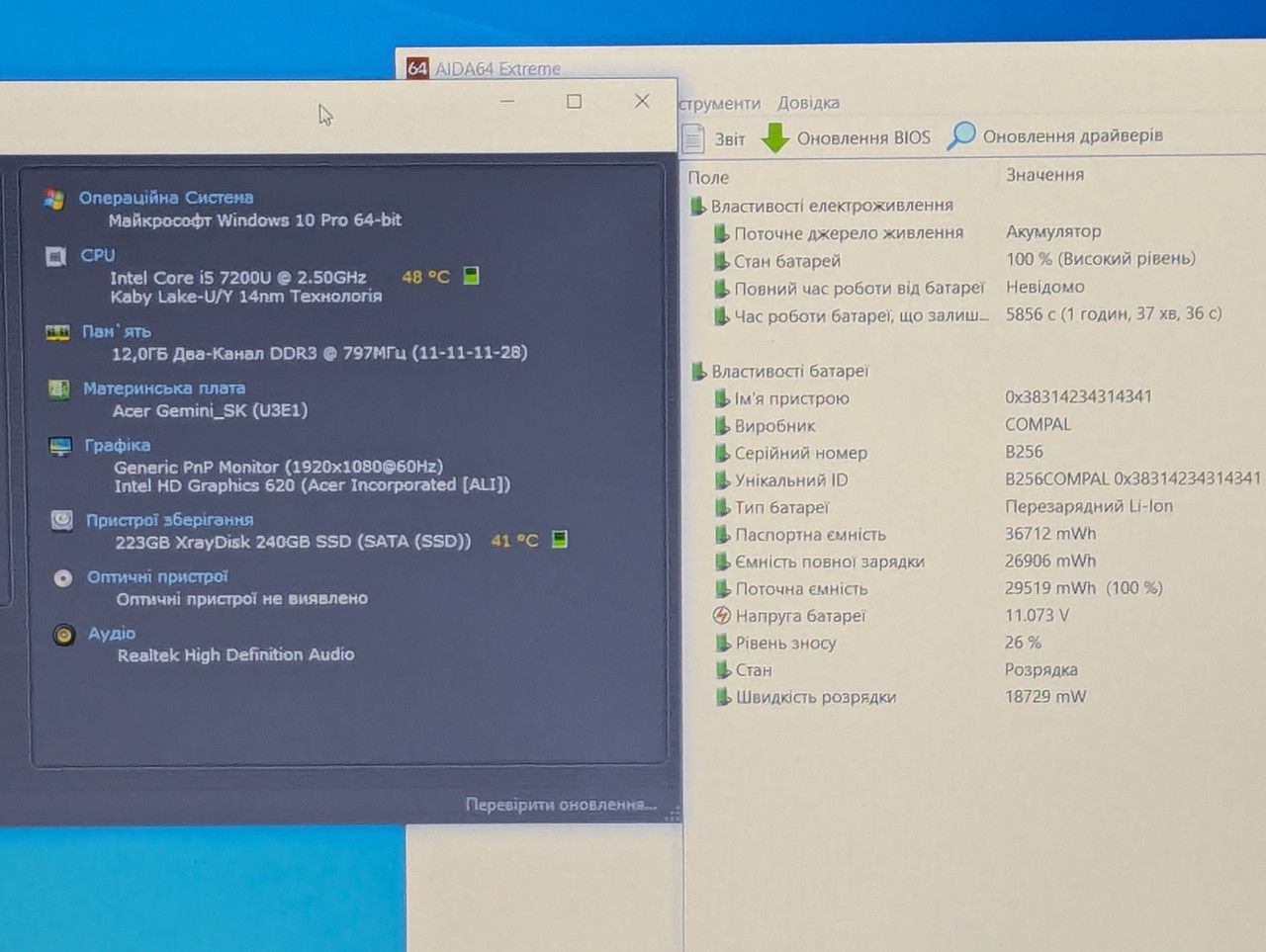The image size is (1266, 952).
Task: Open the Графіка section heading
Action: tap(118, 445)
